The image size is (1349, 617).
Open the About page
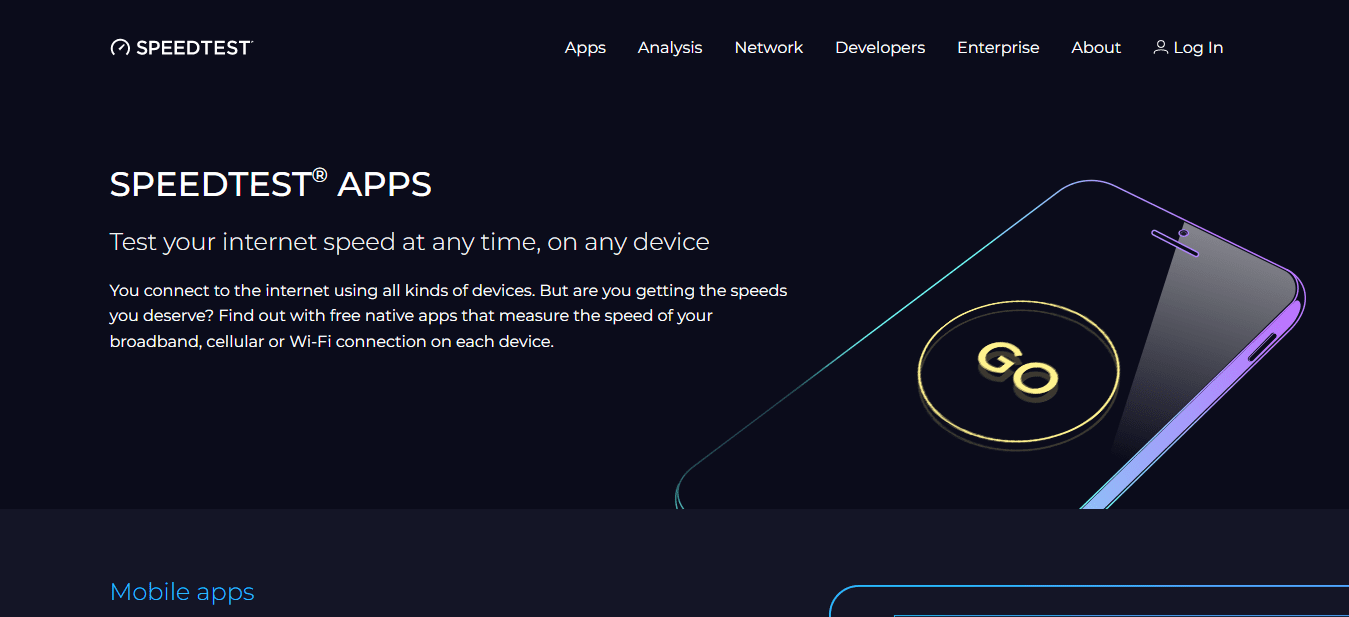pos(1095,47)
